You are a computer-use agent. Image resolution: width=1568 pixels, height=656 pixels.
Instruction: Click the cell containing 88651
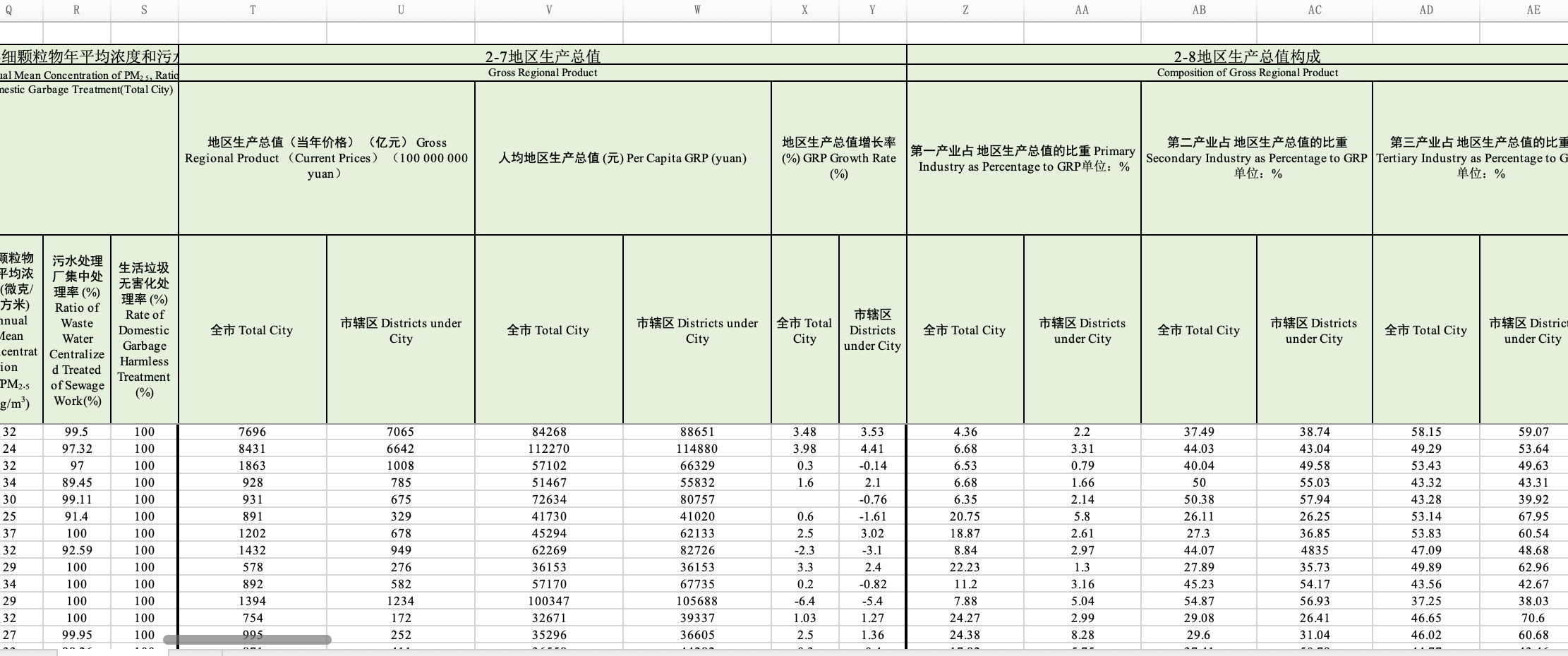(697, 432)
